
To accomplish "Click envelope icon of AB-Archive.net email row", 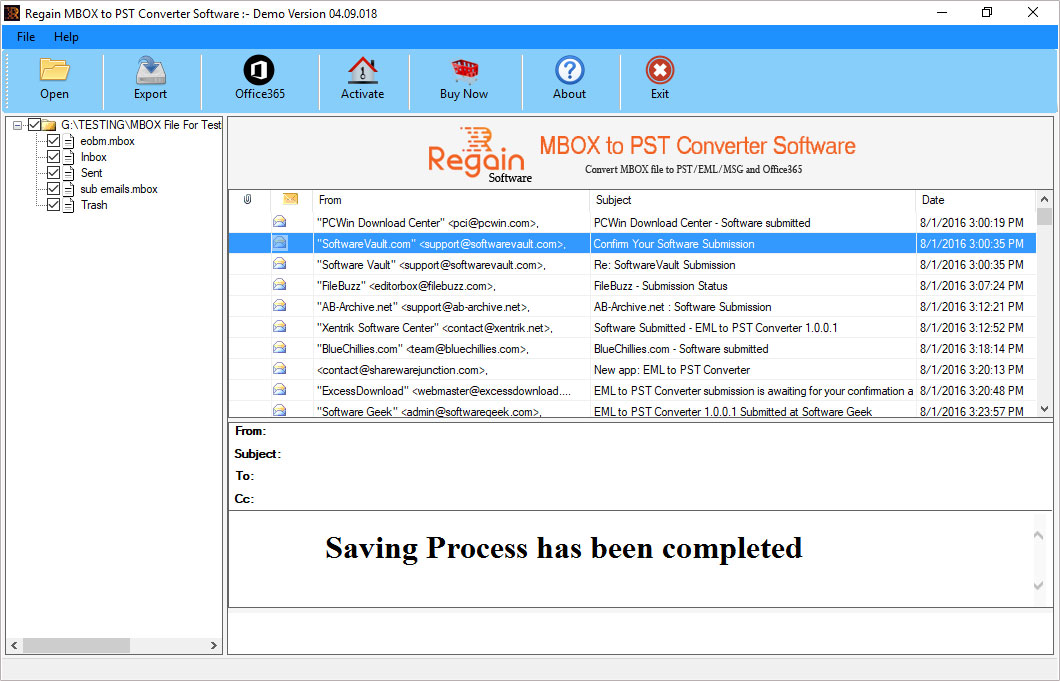I will coord(279,306).
